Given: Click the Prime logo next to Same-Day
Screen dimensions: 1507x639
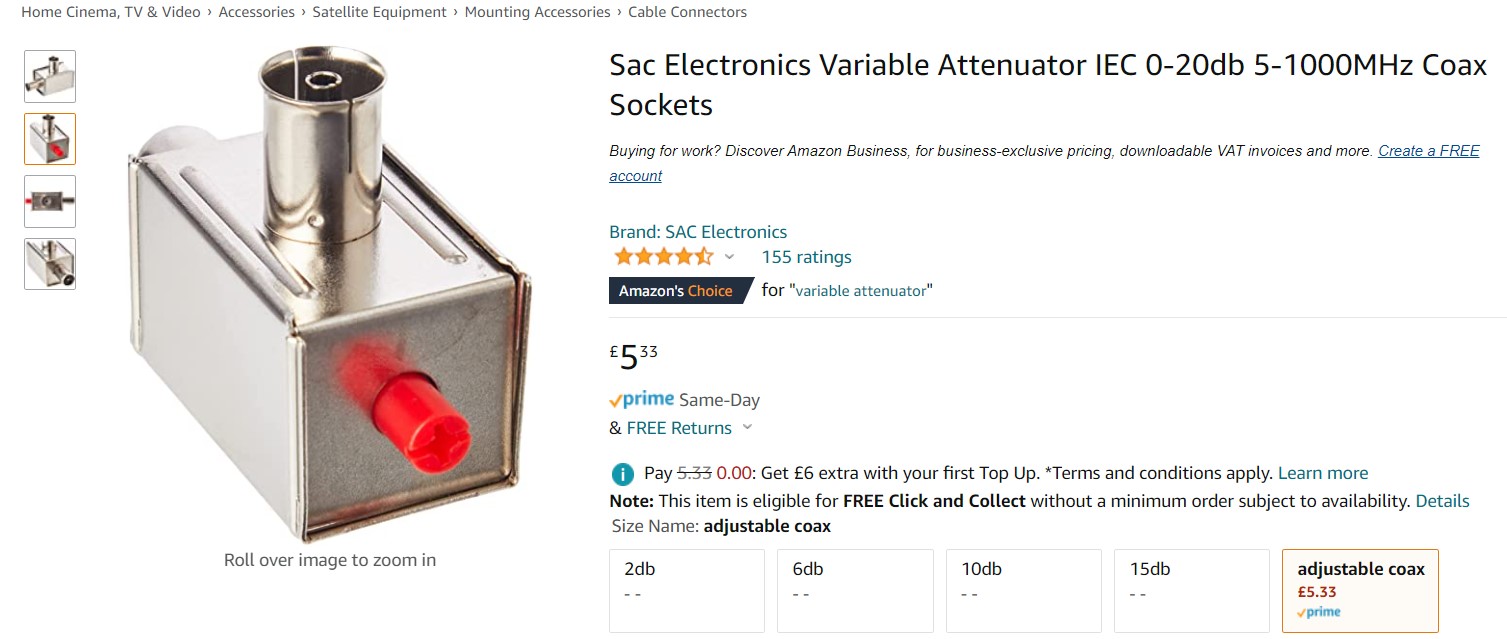Looking at the screenshot, I should tap(640, 398).
